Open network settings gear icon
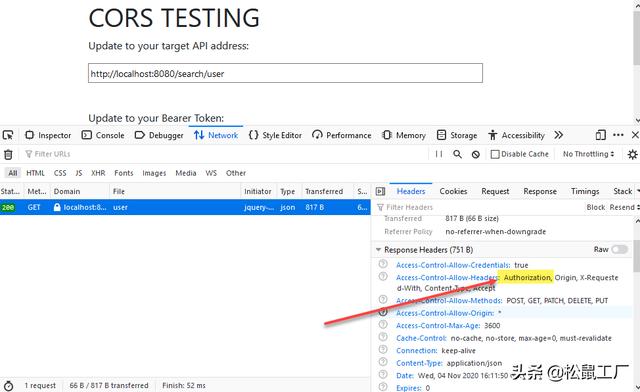This screenshot has height=392, width=640. pyautogui.click(x=632, y=154)
